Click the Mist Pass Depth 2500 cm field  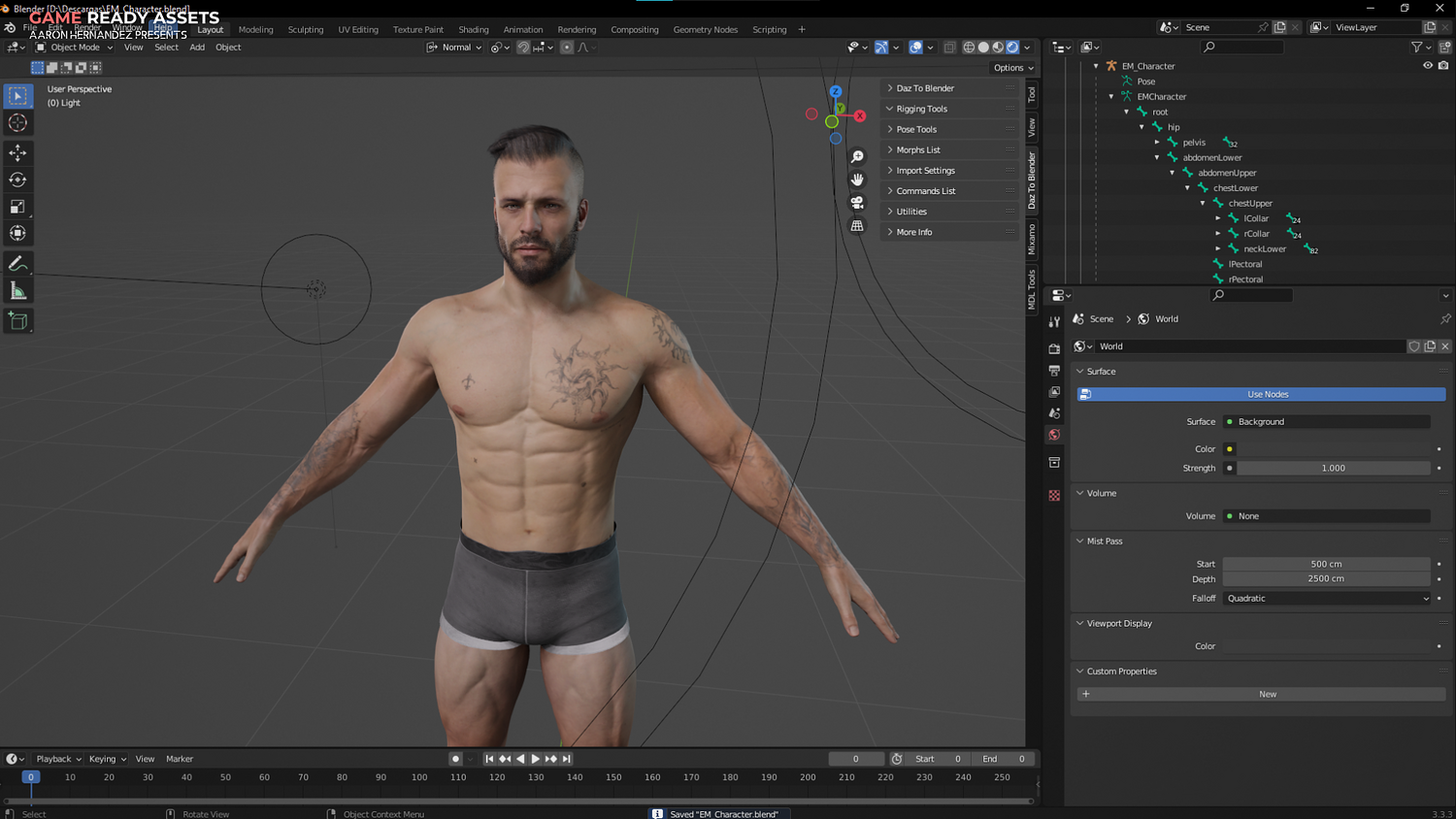(1327, 579)
